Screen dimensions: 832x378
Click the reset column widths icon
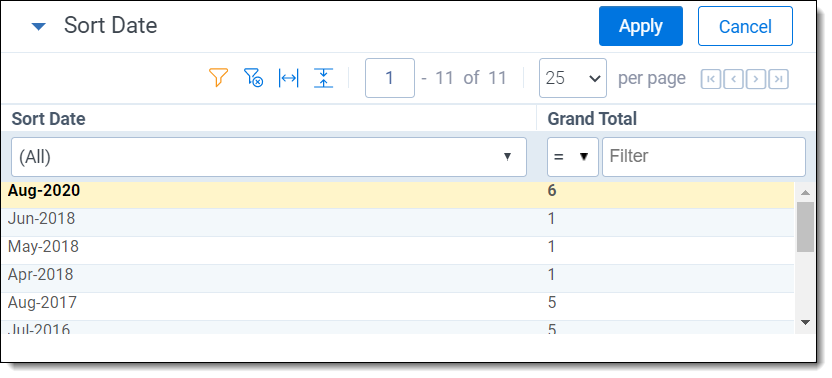point(288,78)
